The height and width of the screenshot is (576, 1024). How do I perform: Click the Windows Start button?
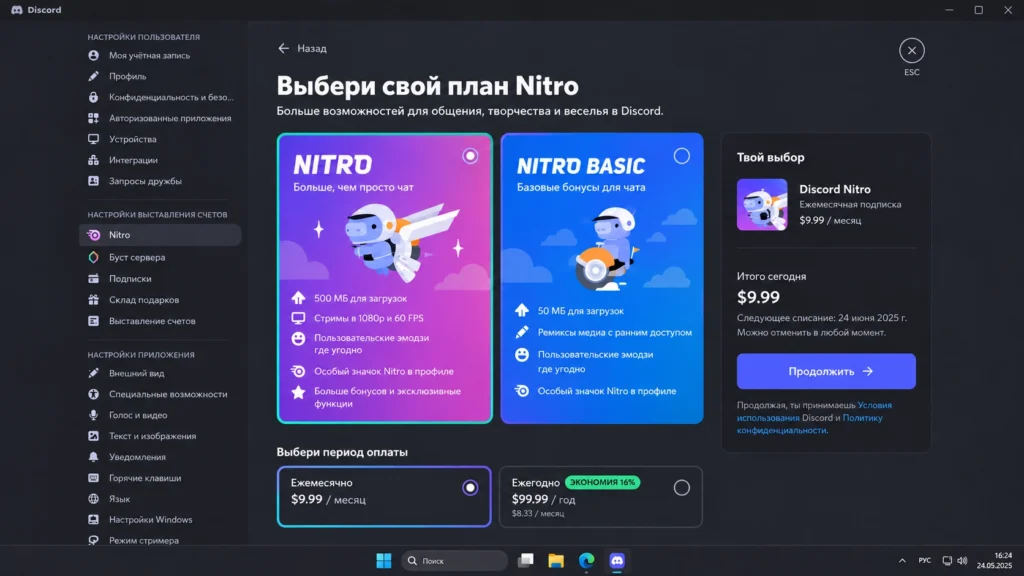pos(384,561)
